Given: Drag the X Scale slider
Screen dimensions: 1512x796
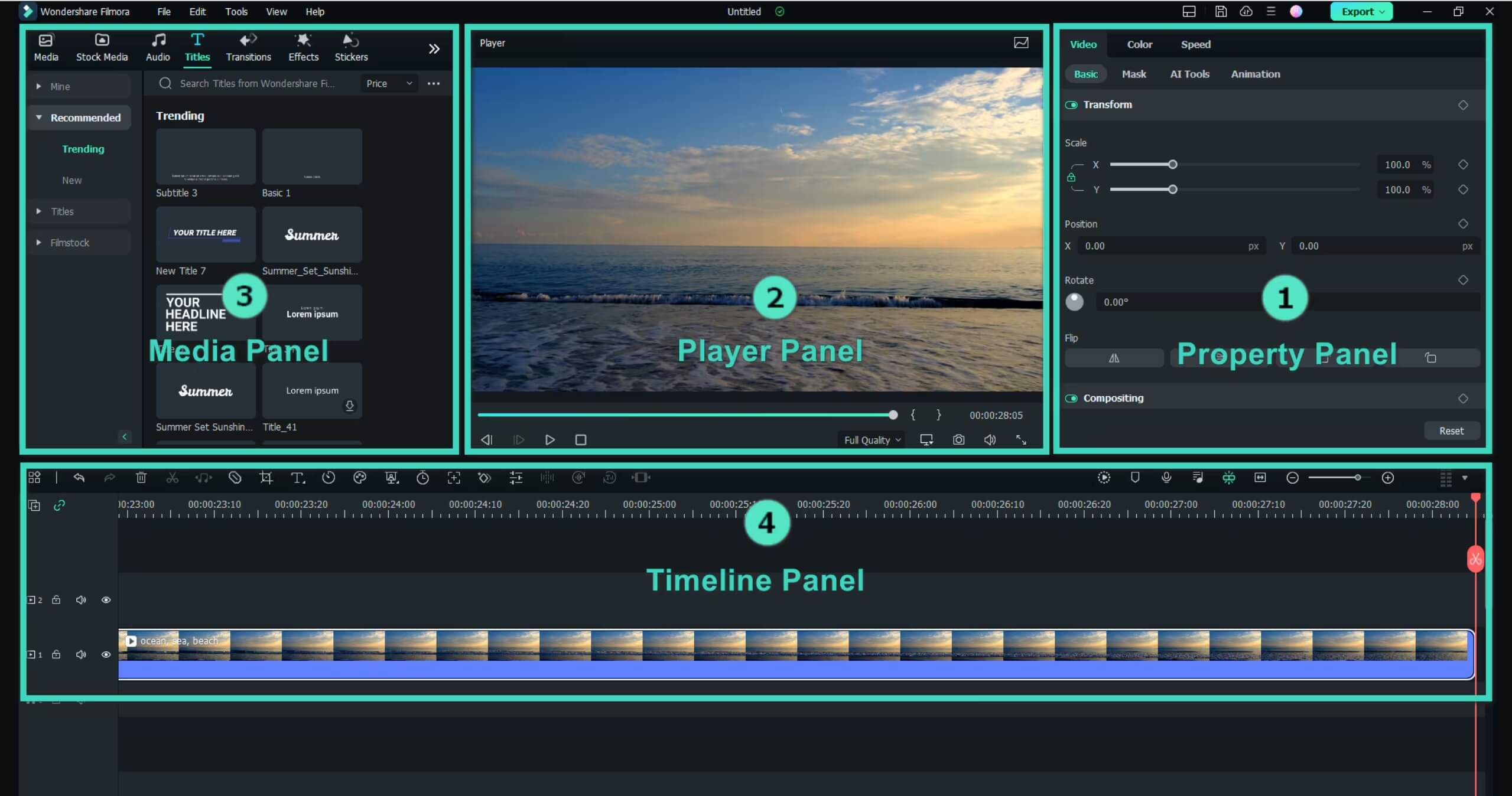Looking at the screenshot, I should point(1173,163).
